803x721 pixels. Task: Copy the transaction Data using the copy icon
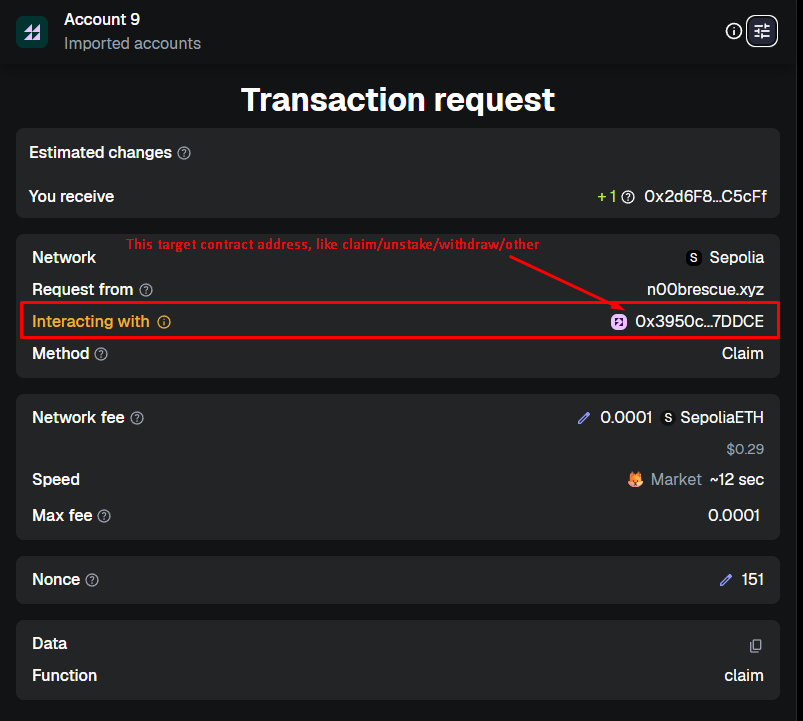(x=757, y=648)
